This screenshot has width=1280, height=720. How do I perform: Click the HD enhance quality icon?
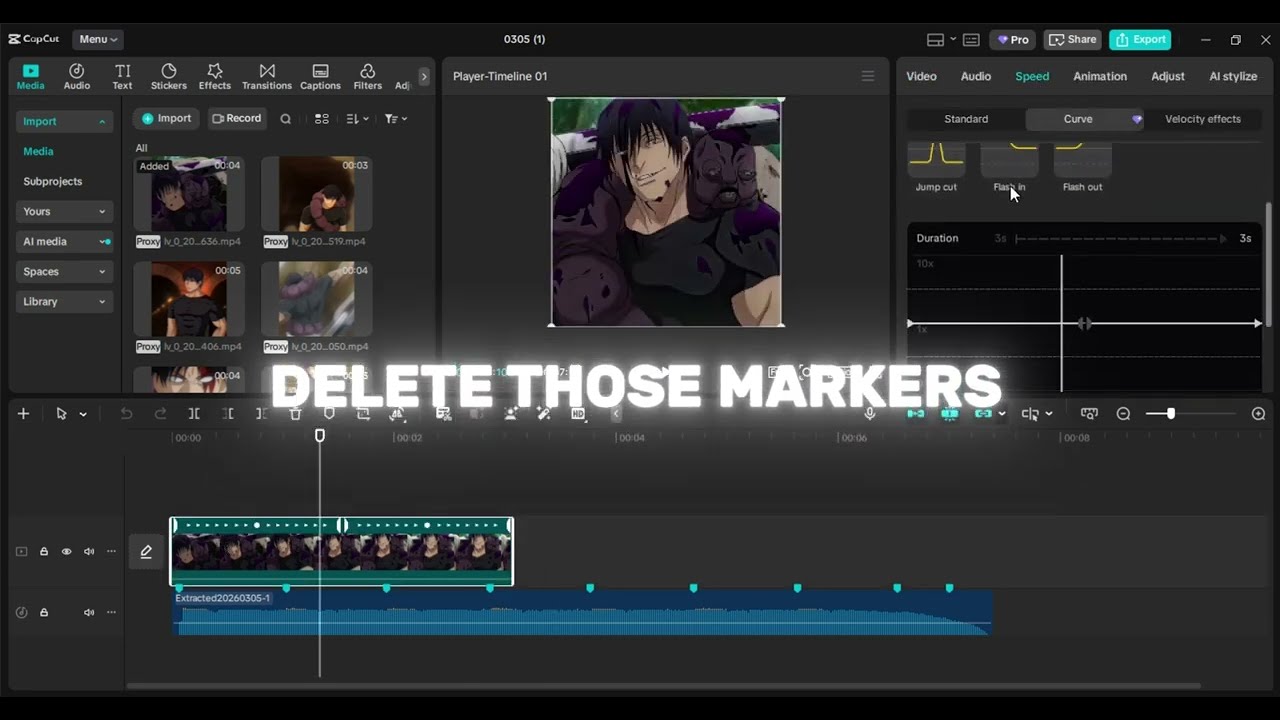coord(578,414)
